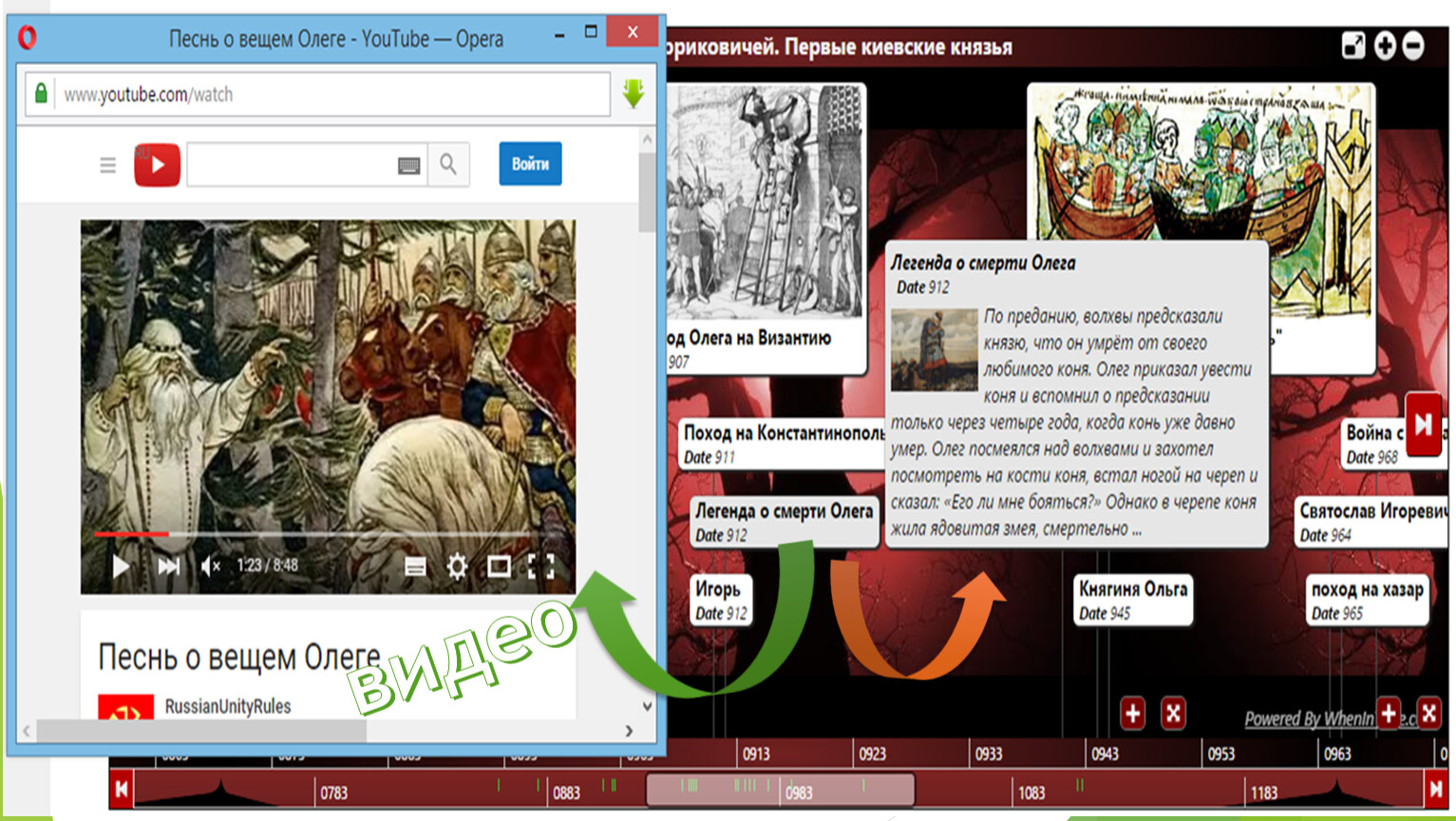Screen dimensions: 1456x821
Task: Open Святослав Игоревич Date 964 card
Action: coord(1372,522)
